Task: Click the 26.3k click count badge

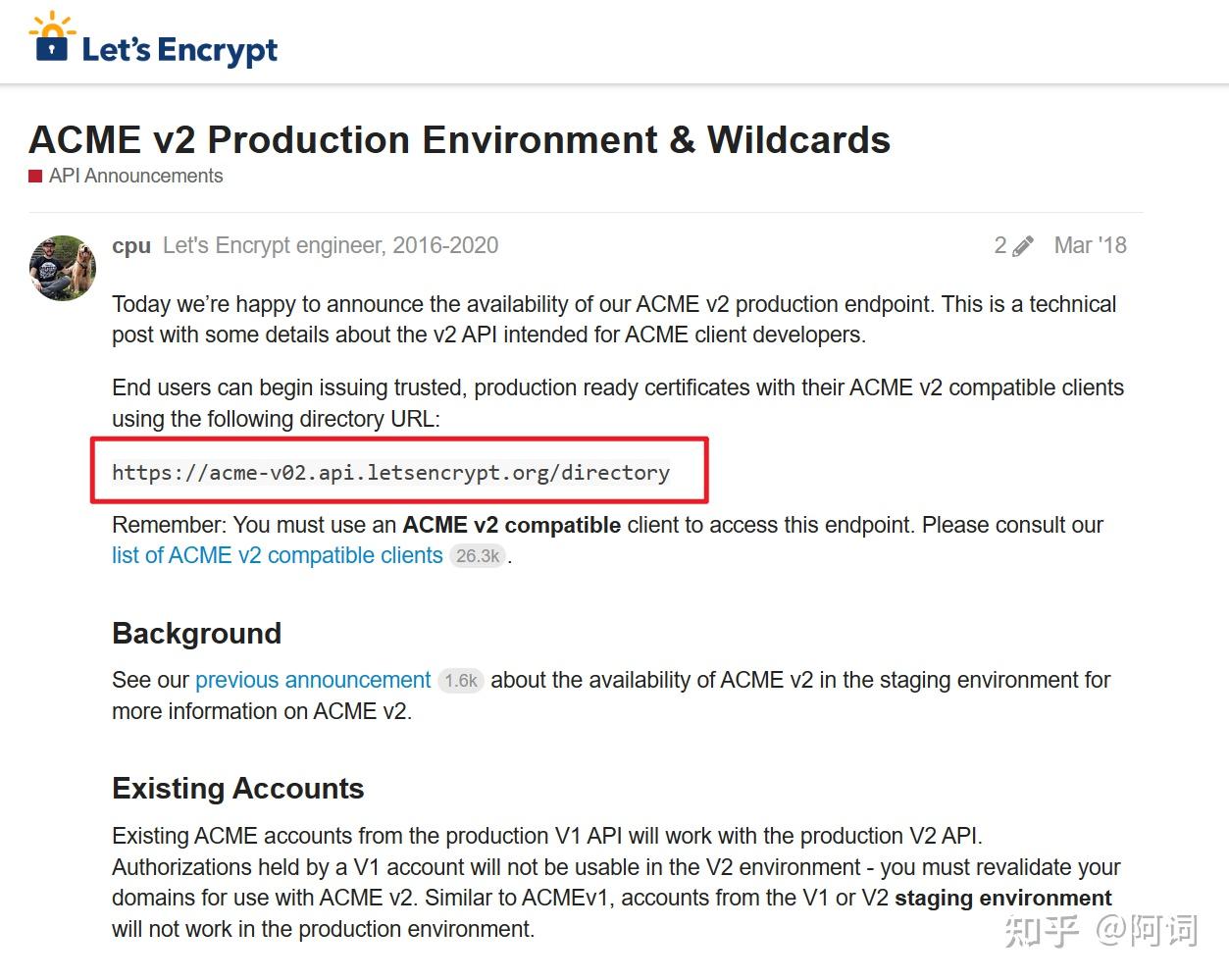Action: coord(478,556)
